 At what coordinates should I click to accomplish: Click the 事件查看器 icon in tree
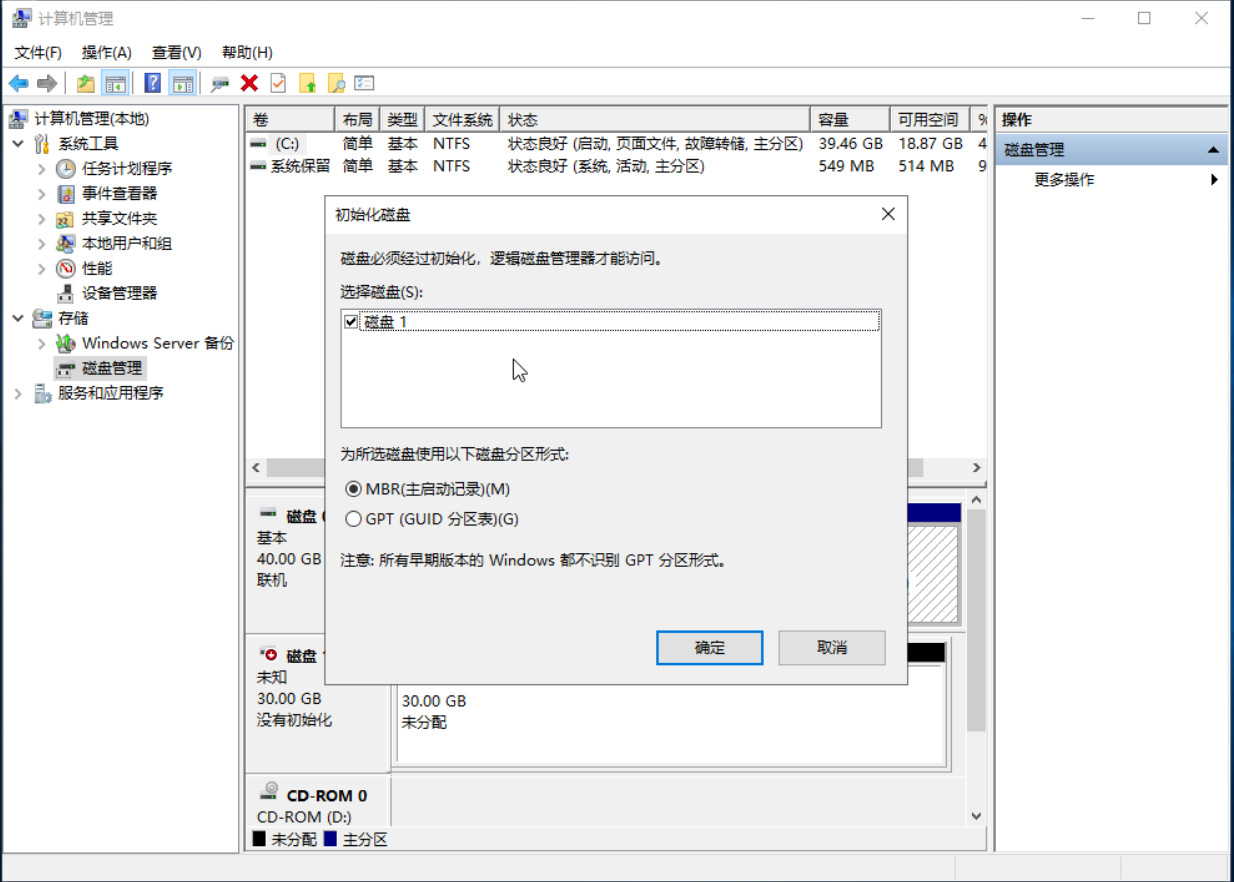tap(66, 194)
